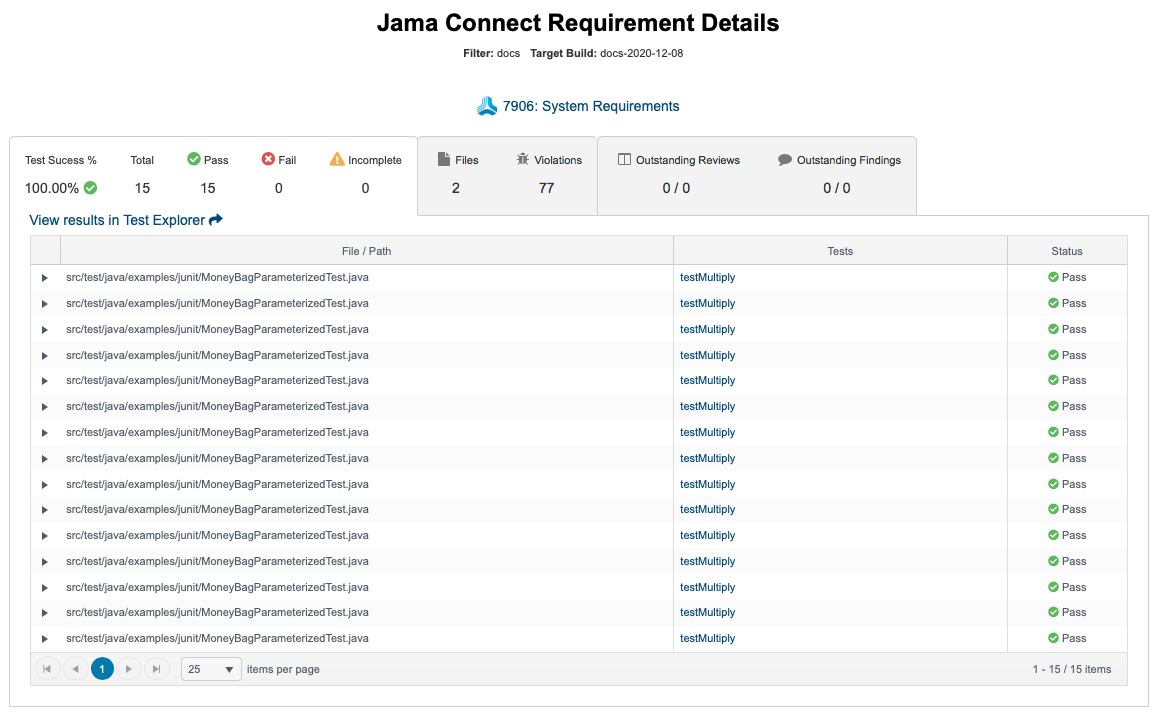This screenshot has height=717, width=1158.
Task: Click the Pass icon in last row
Action: coord(1053,638)
